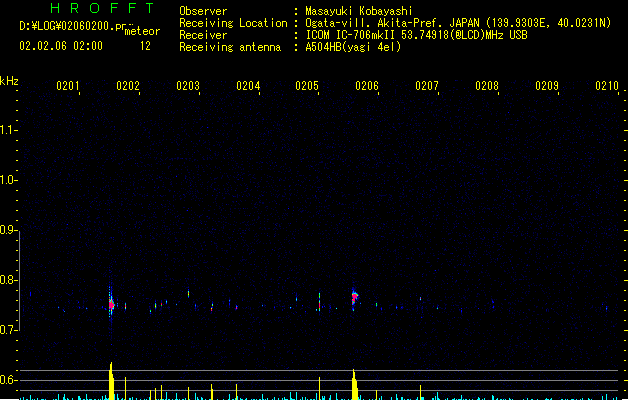
Task: Click the yellow intensity bar near 0206
Action: 354,384
